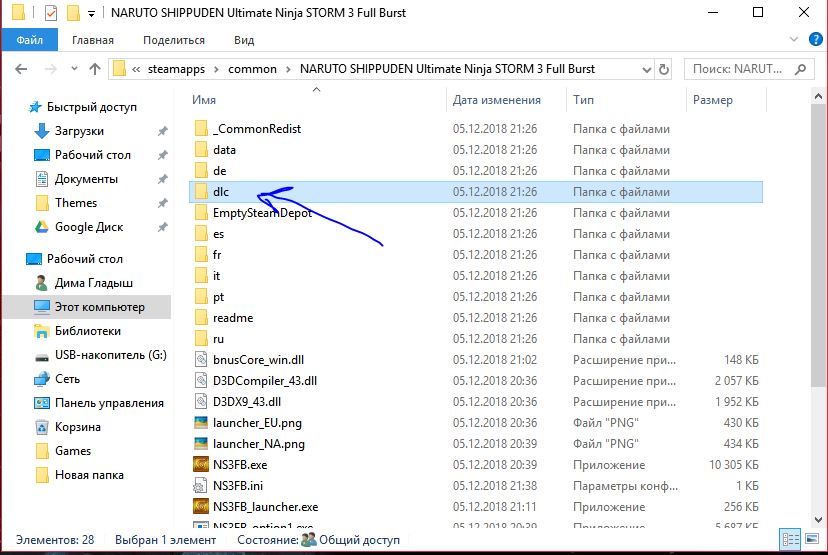Image resolution: width=828 pixels, height=555 pixels.
Task: Click the Forward navigation arrow
Action: click(50, 69)
